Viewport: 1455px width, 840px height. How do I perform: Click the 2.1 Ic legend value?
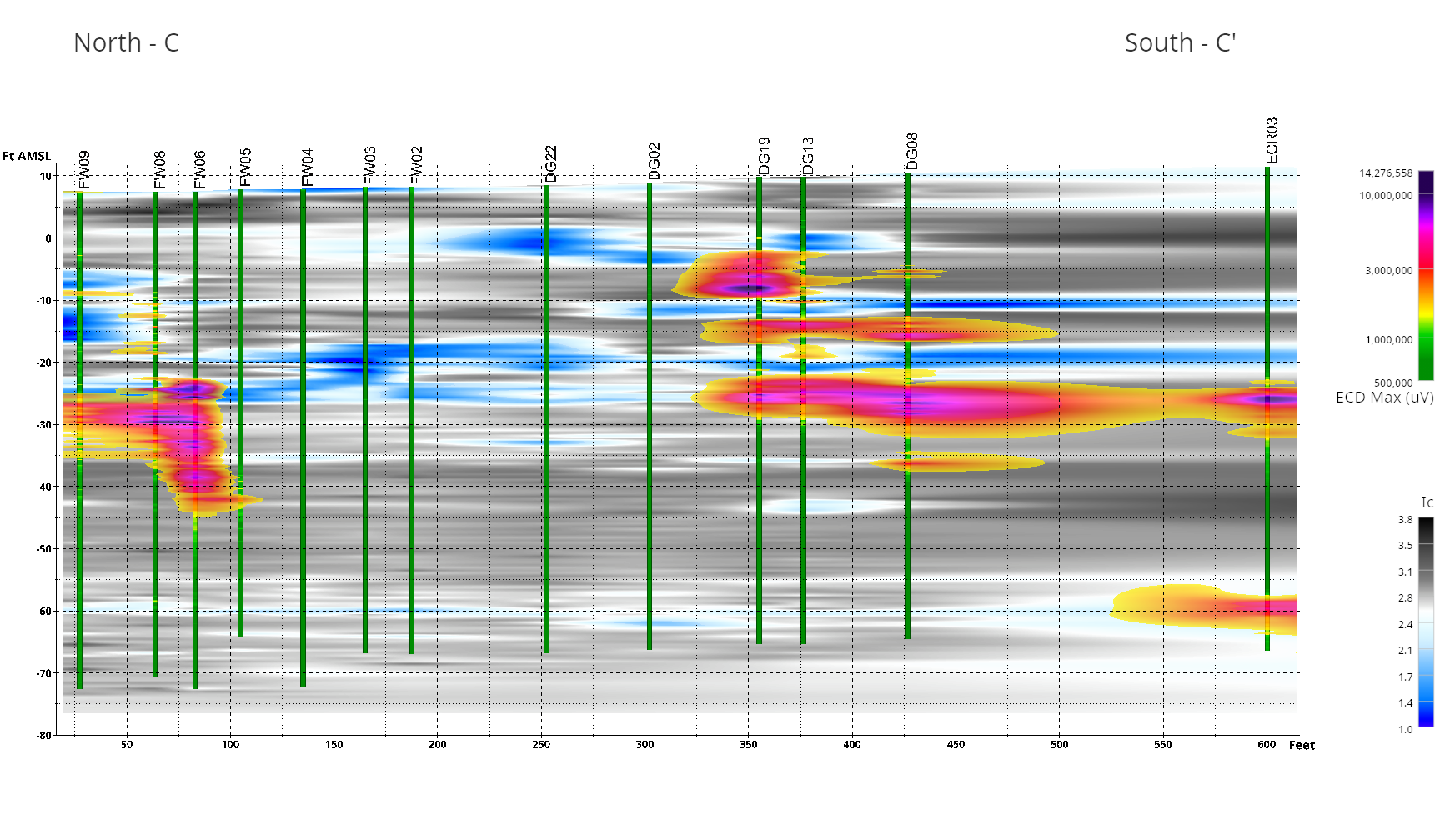coord(1405,651)
